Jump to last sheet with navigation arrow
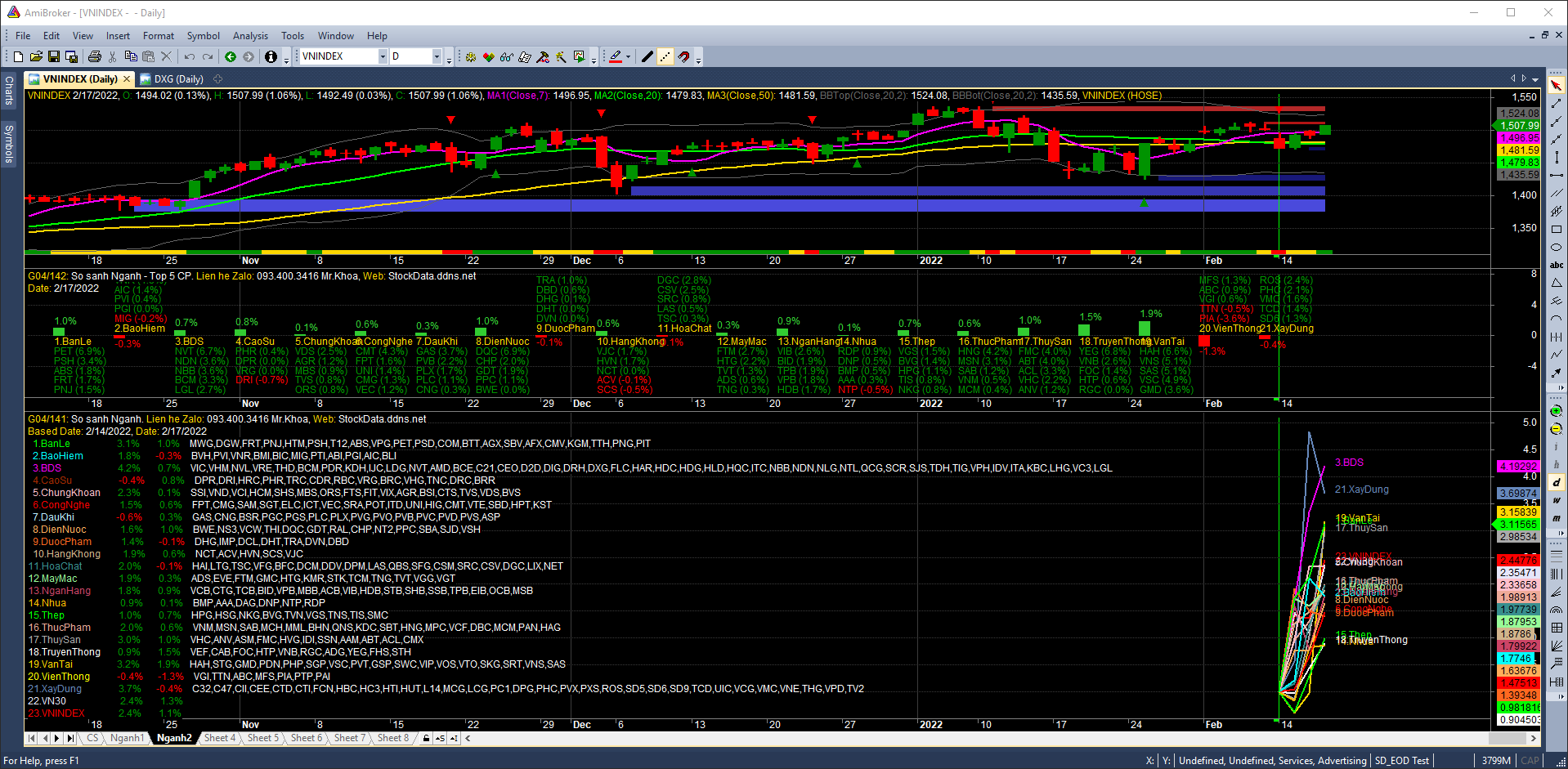 (x=70, y=738)
